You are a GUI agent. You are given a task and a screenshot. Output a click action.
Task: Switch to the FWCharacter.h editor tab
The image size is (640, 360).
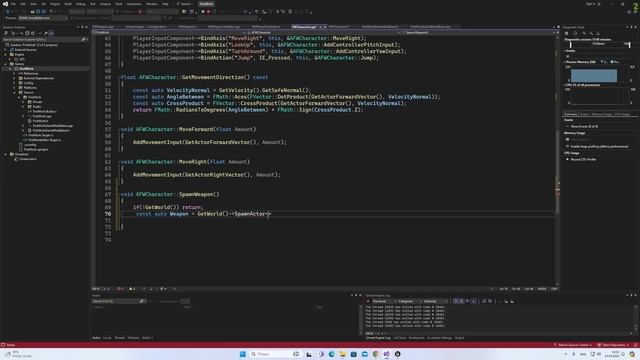338,27
